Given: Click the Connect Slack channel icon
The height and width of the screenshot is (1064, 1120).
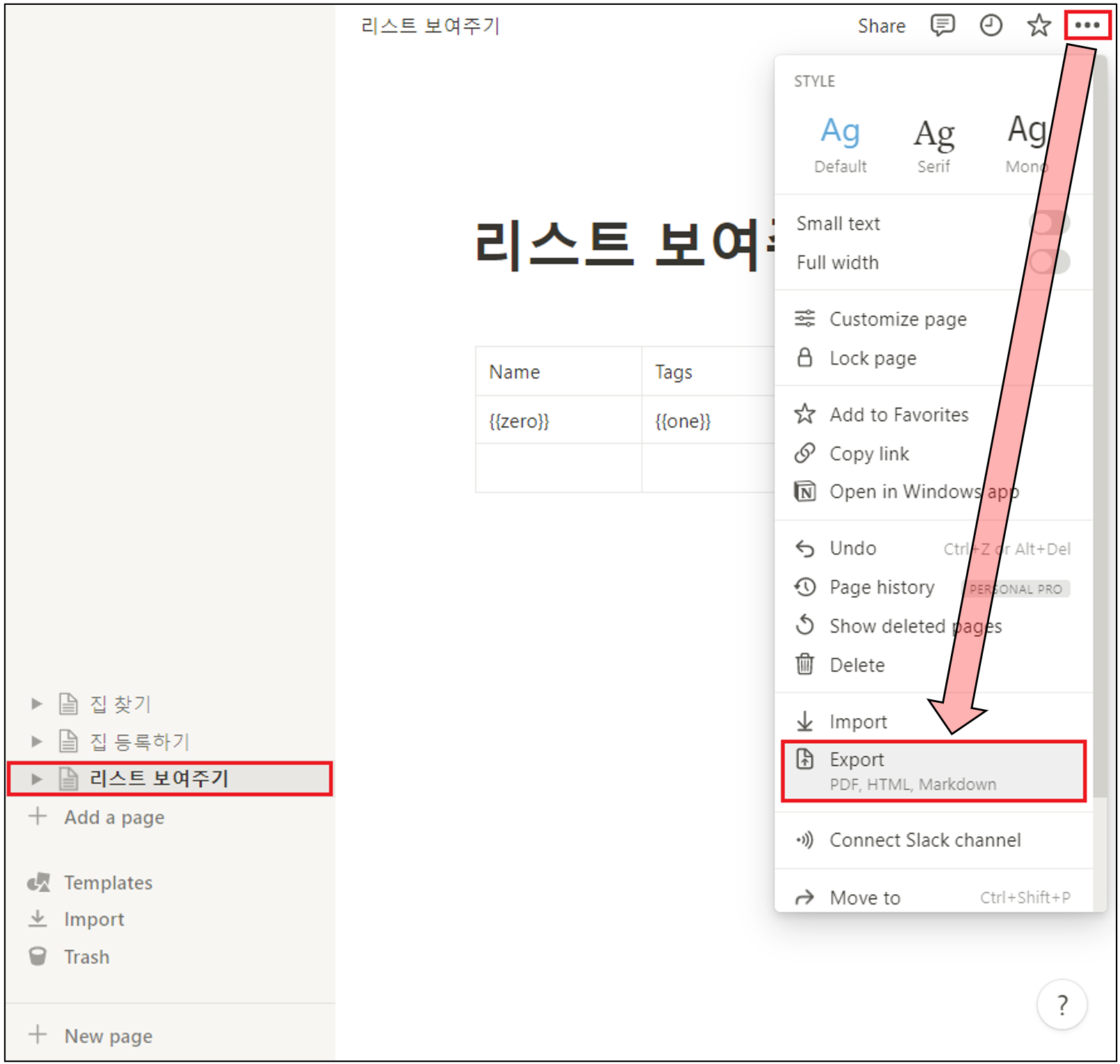Looking at the screenshot, I should point(805,840).
